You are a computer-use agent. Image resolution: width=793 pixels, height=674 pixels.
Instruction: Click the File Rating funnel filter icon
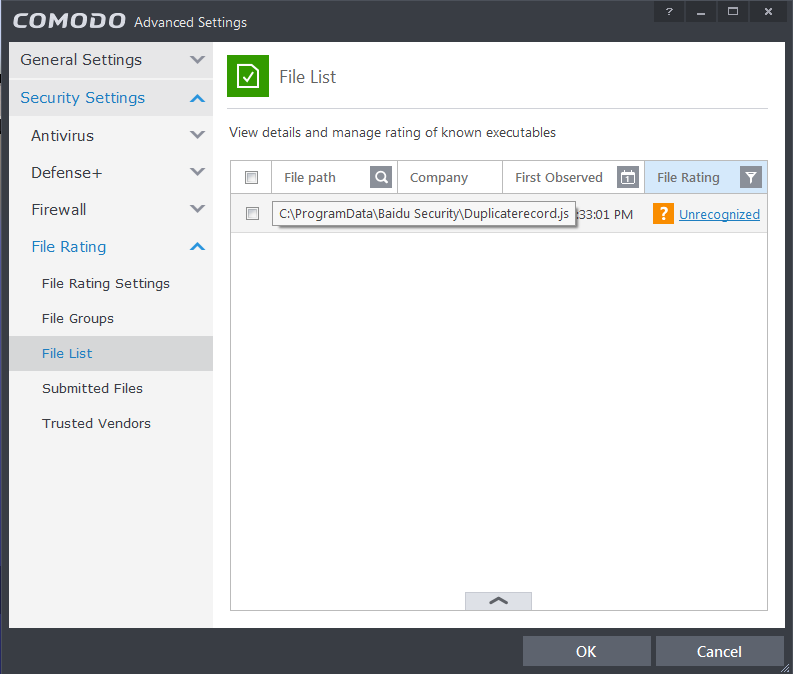pos(752,177)
